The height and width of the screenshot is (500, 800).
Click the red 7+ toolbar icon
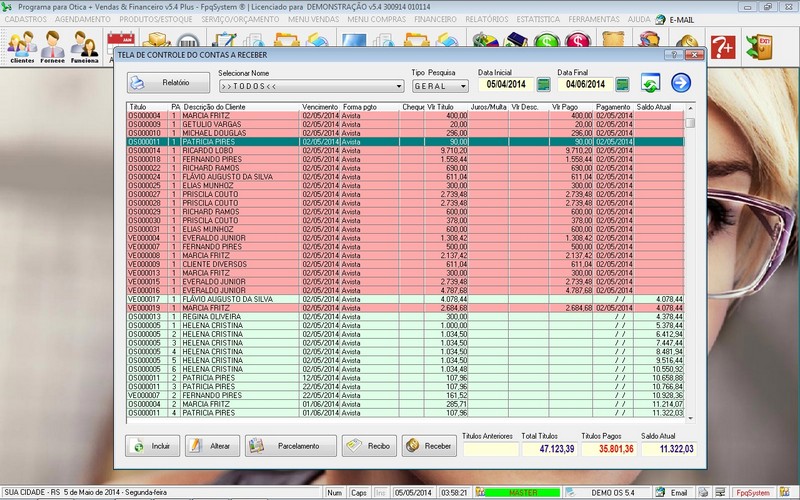click(723, 45)
